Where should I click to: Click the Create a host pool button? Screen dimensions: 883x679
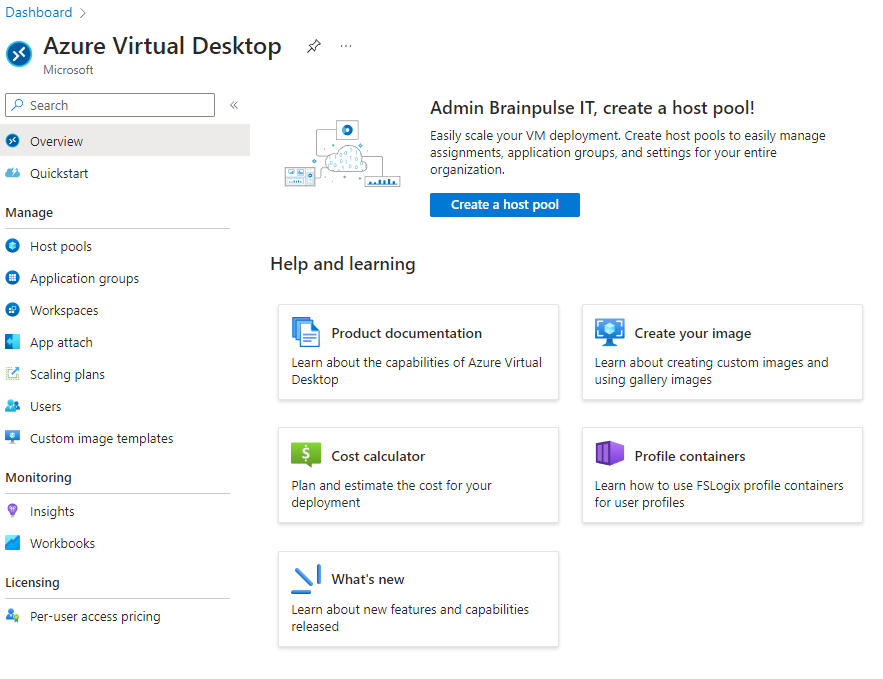[x=504, y=204]
